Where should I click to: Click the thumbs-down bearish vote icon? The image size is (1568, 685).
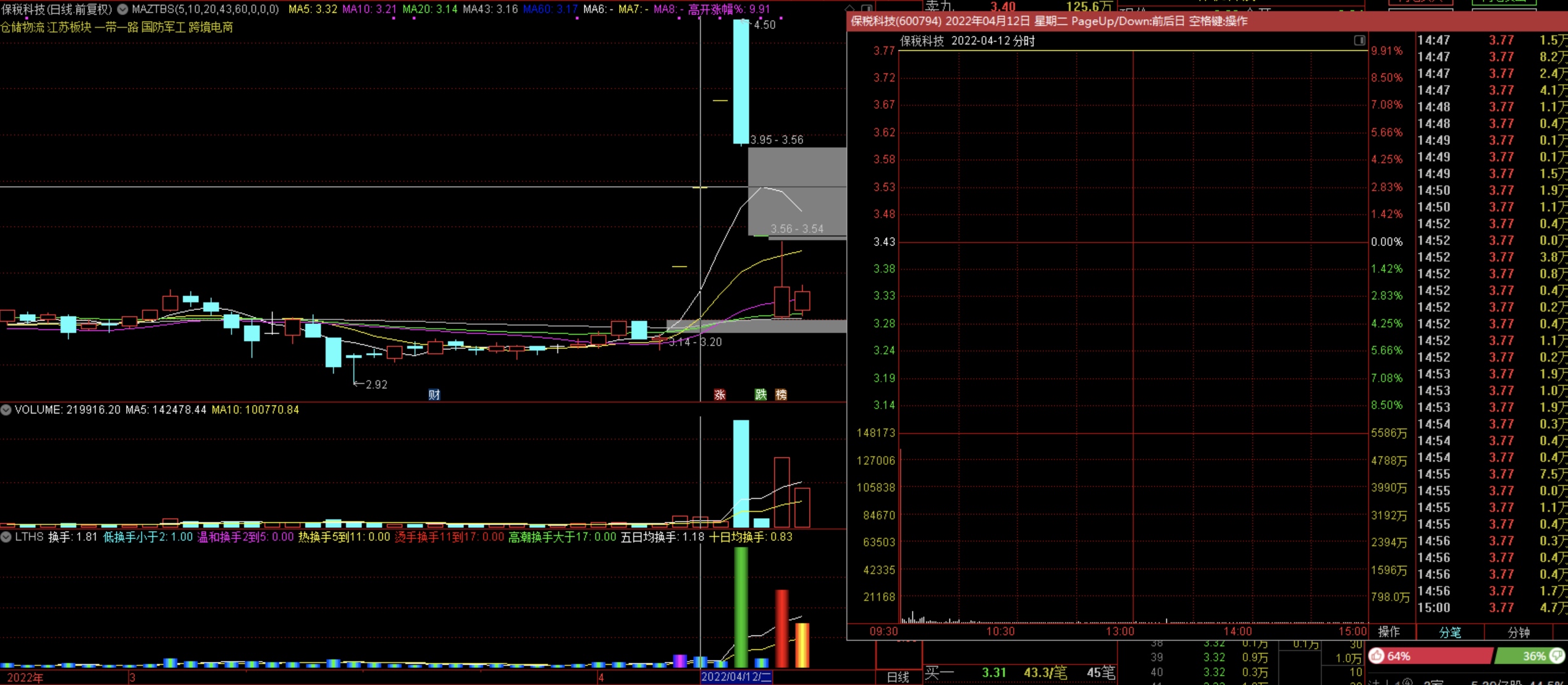click(1557, 656)
